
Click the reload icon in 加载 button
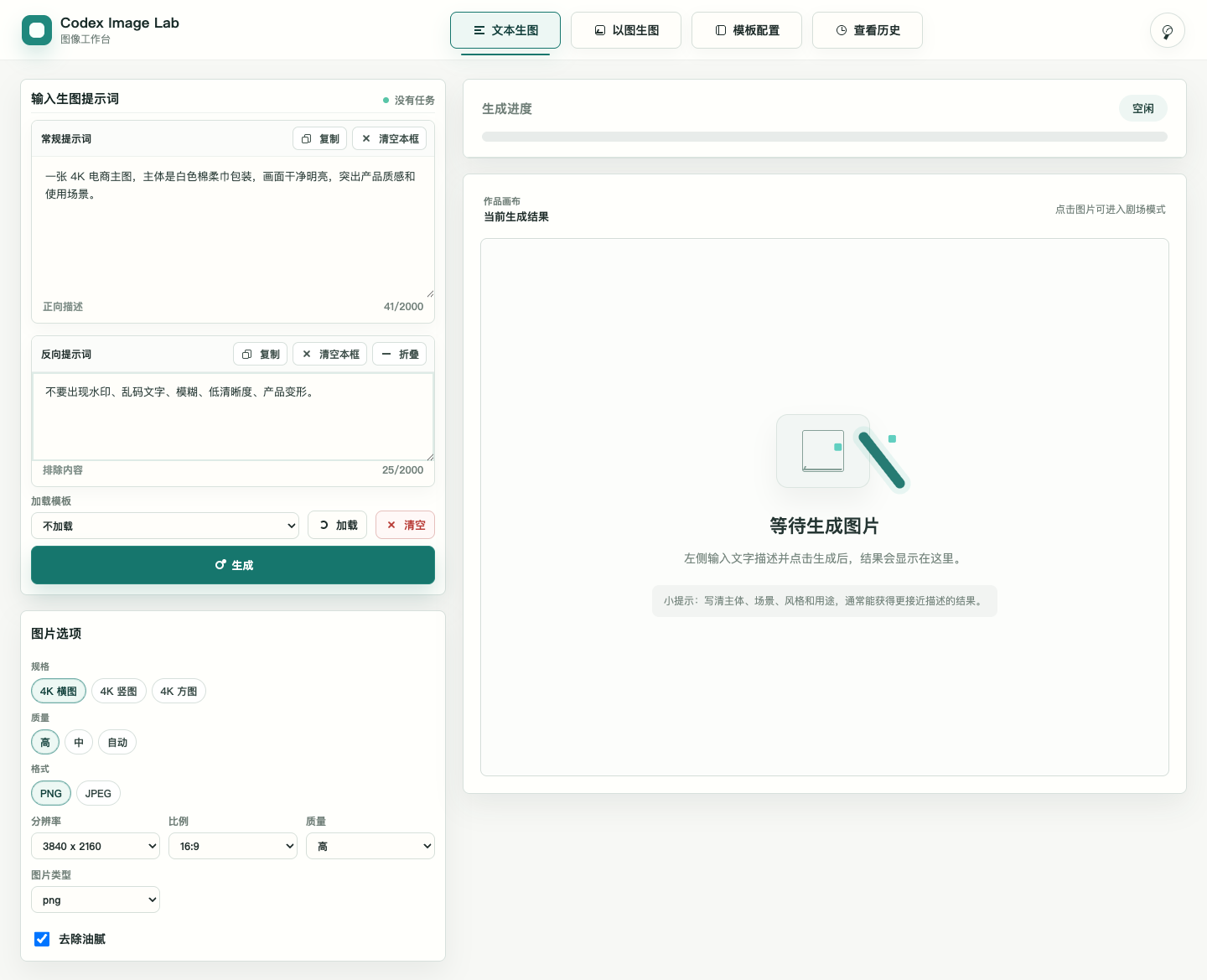[324, 526]
